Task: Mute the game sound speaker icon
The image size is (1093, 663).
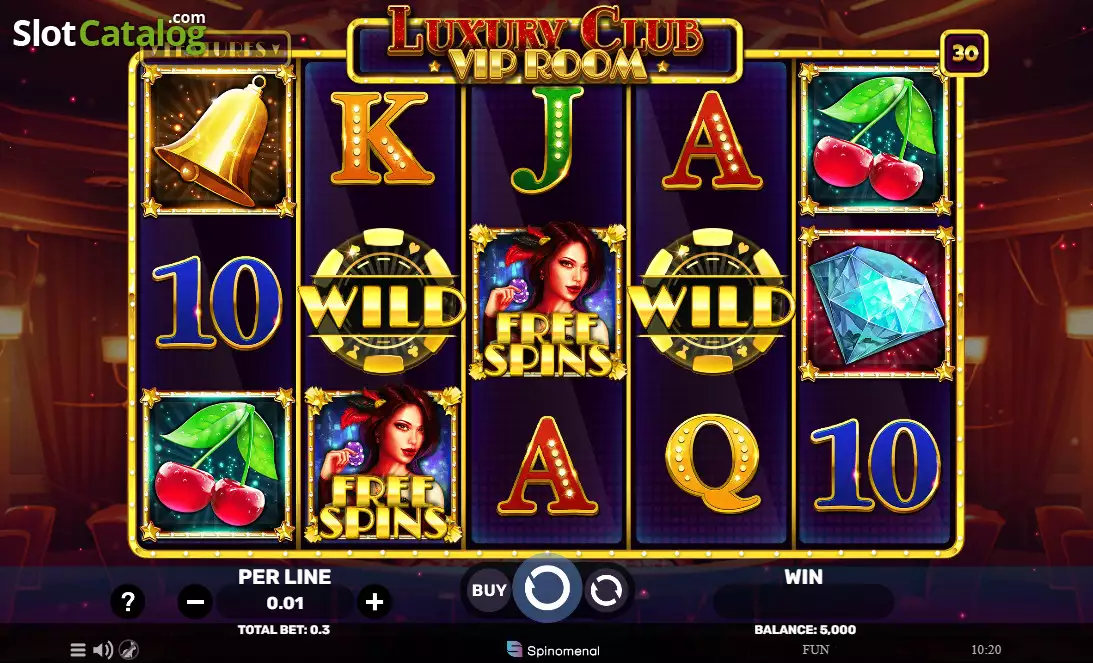Action: 102,650
